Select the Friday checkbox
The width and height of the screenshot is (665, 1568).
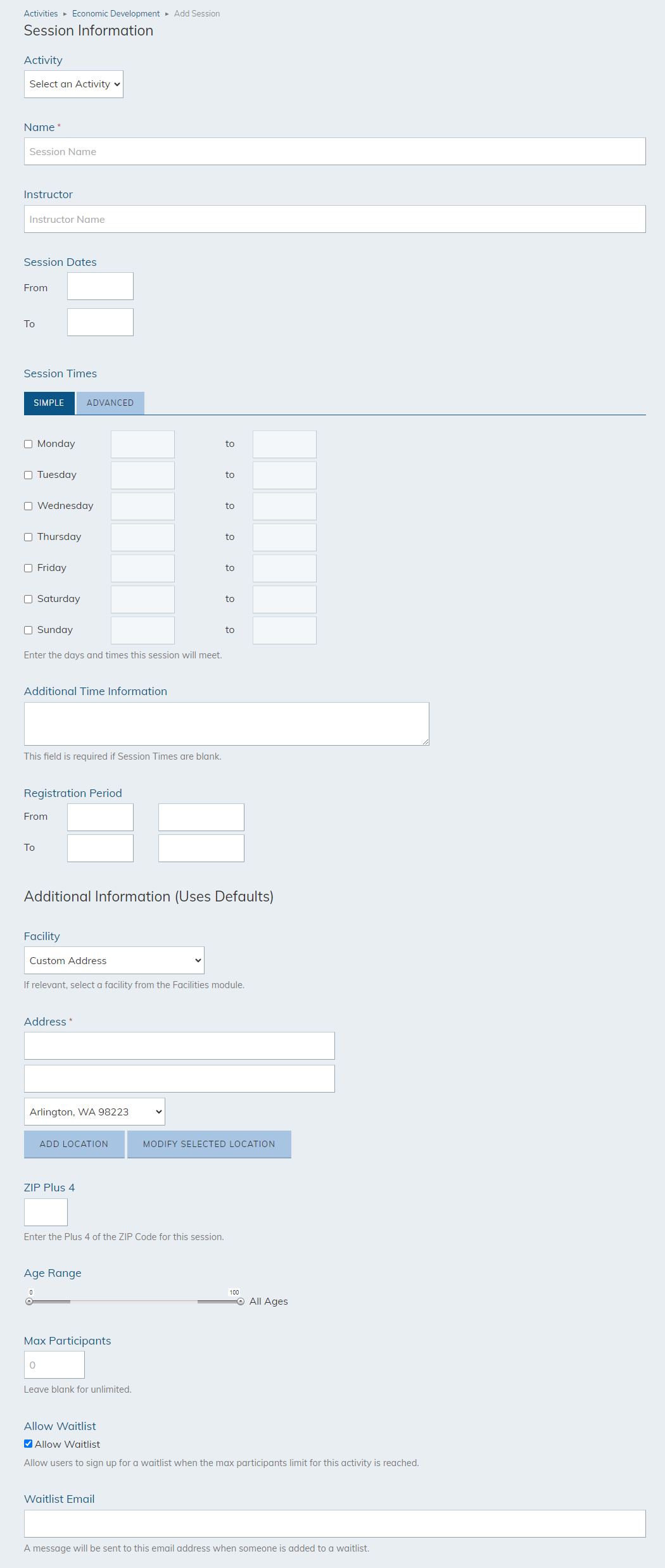28,568
